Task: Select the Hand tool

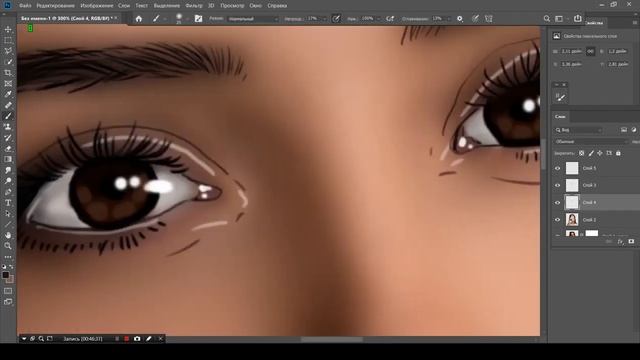Action: (x=8, y=235)
